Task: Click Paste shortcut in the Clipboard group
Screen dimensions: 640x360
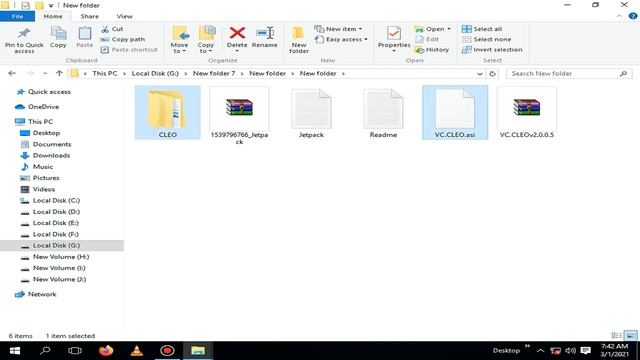Action: (x=129, y=49)
